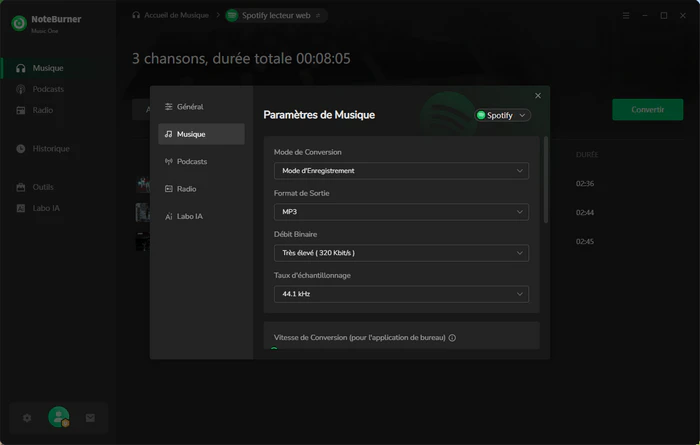Open the hamburger menu in the title bar
The height and width of the screenshot is (445, 700).
coord(626,16)
